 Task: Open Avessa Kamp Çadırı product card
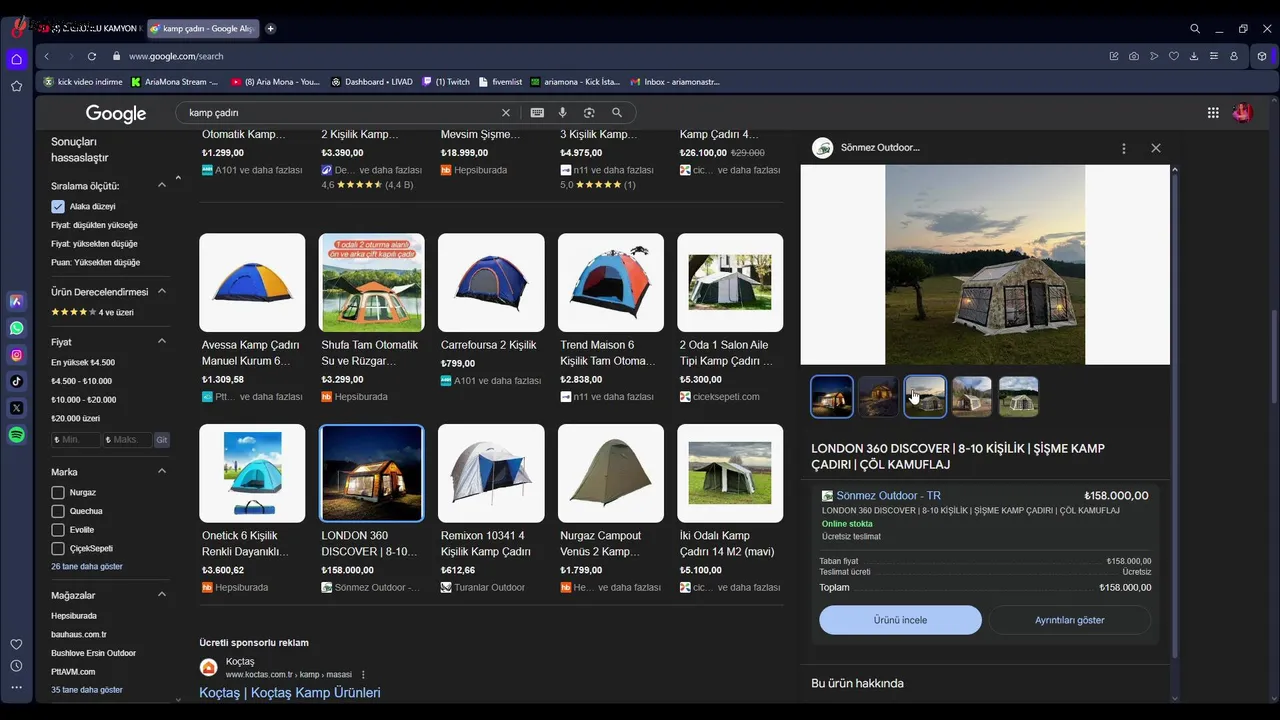252,318
